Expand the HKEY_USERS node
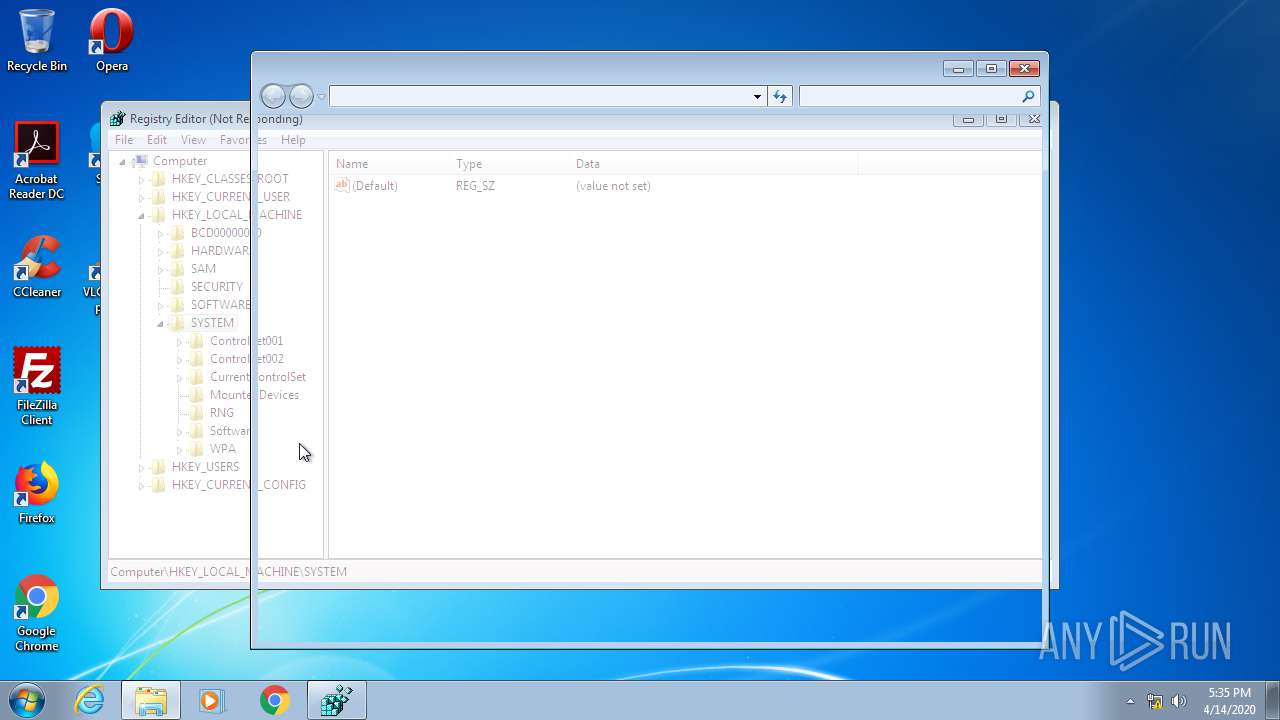Screen dimensions: 1280x720 142,467
